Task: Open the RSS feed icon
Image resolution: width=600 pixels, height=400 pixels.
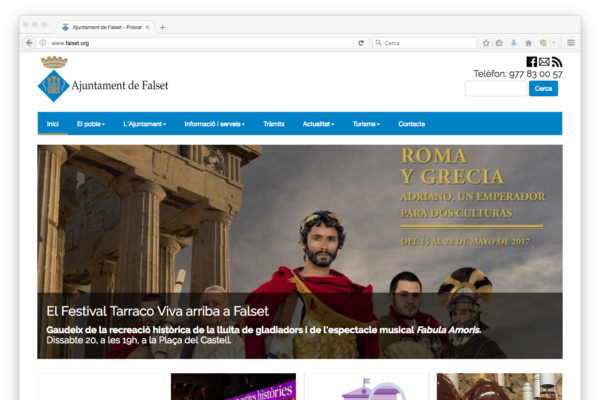Action: tap(556, 62)
